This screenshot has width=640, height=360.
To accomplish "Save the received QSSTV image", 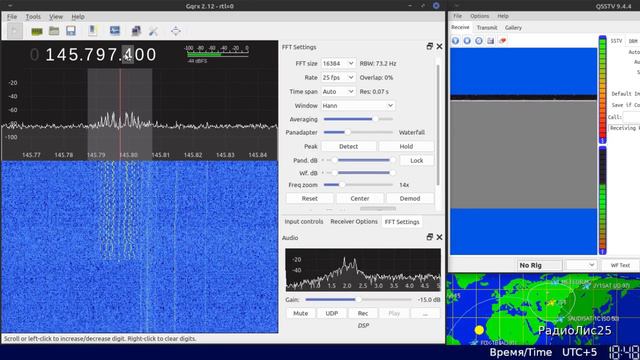I will [491, 41].
